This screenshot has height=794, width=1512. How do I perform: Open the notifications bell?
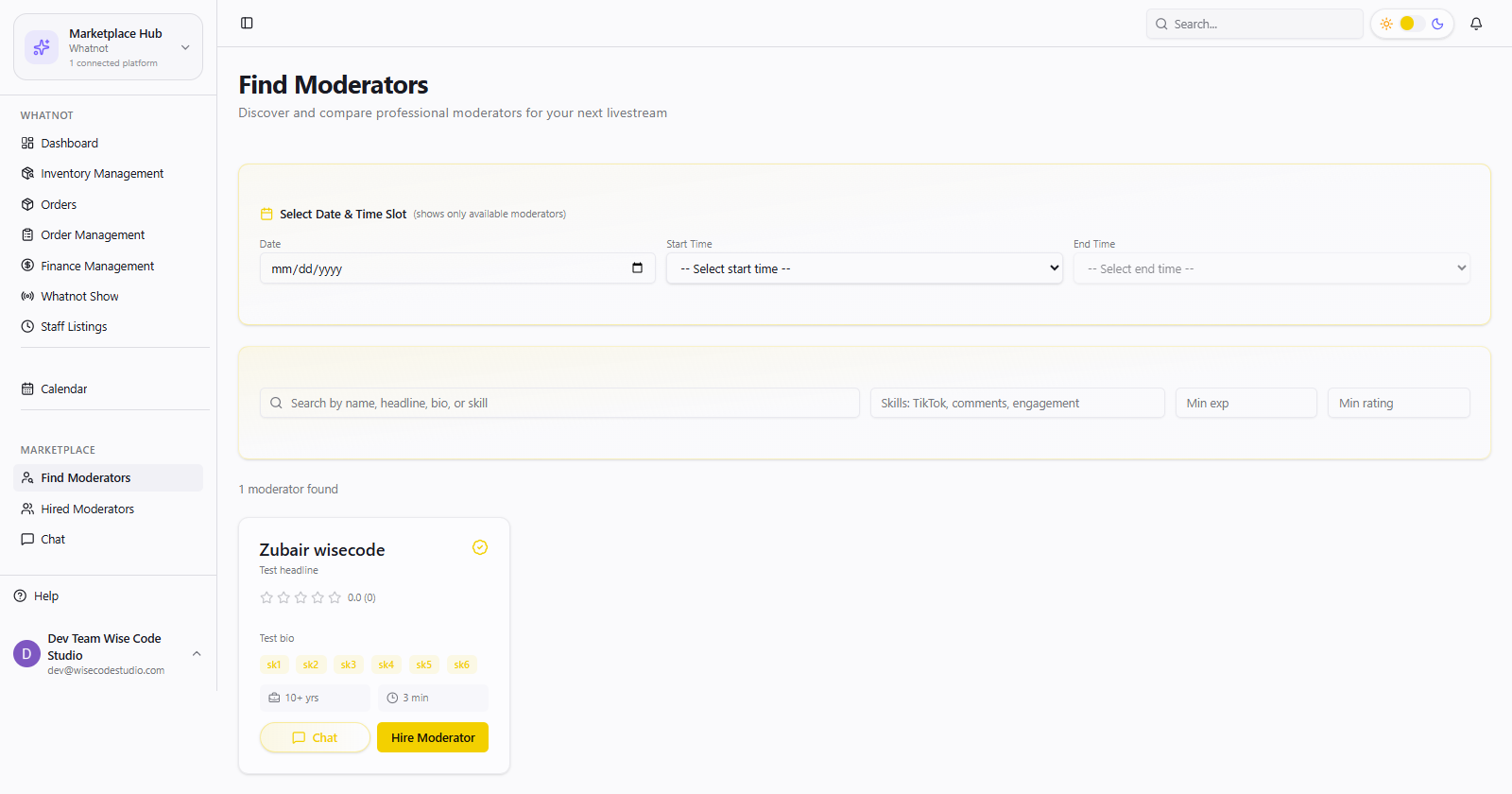click(1476, 24)
